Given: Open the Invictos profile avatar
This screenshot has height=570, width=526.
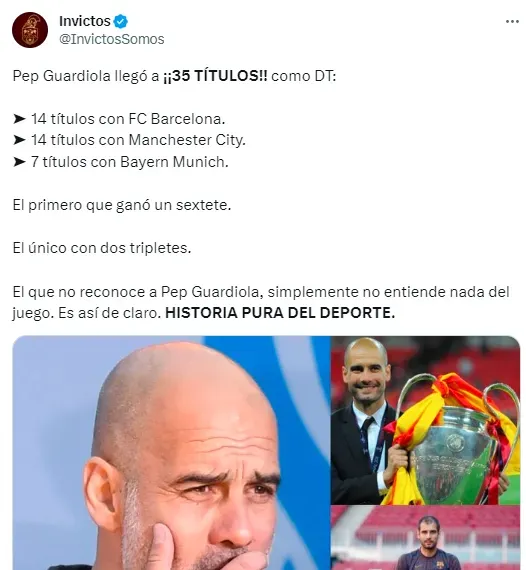Looking at the screenshot, I should tap(30, 30).
